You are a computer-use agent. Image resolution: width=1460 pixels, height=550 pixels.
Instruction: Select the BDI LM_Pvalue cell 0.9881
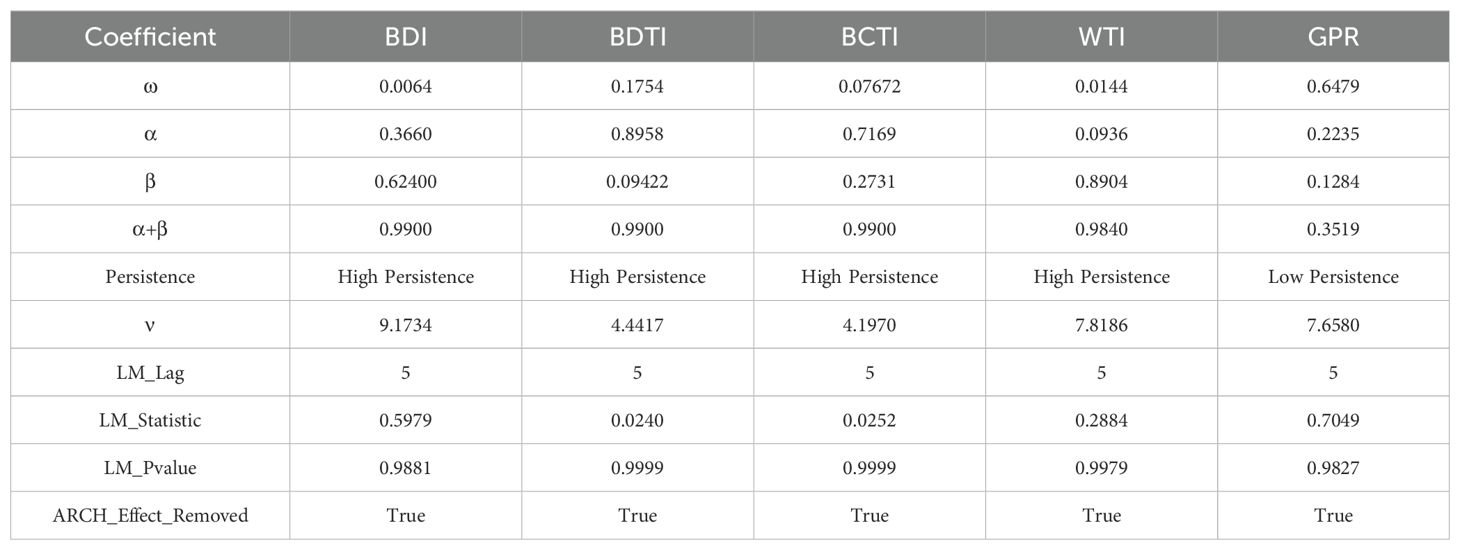[405, 468]
